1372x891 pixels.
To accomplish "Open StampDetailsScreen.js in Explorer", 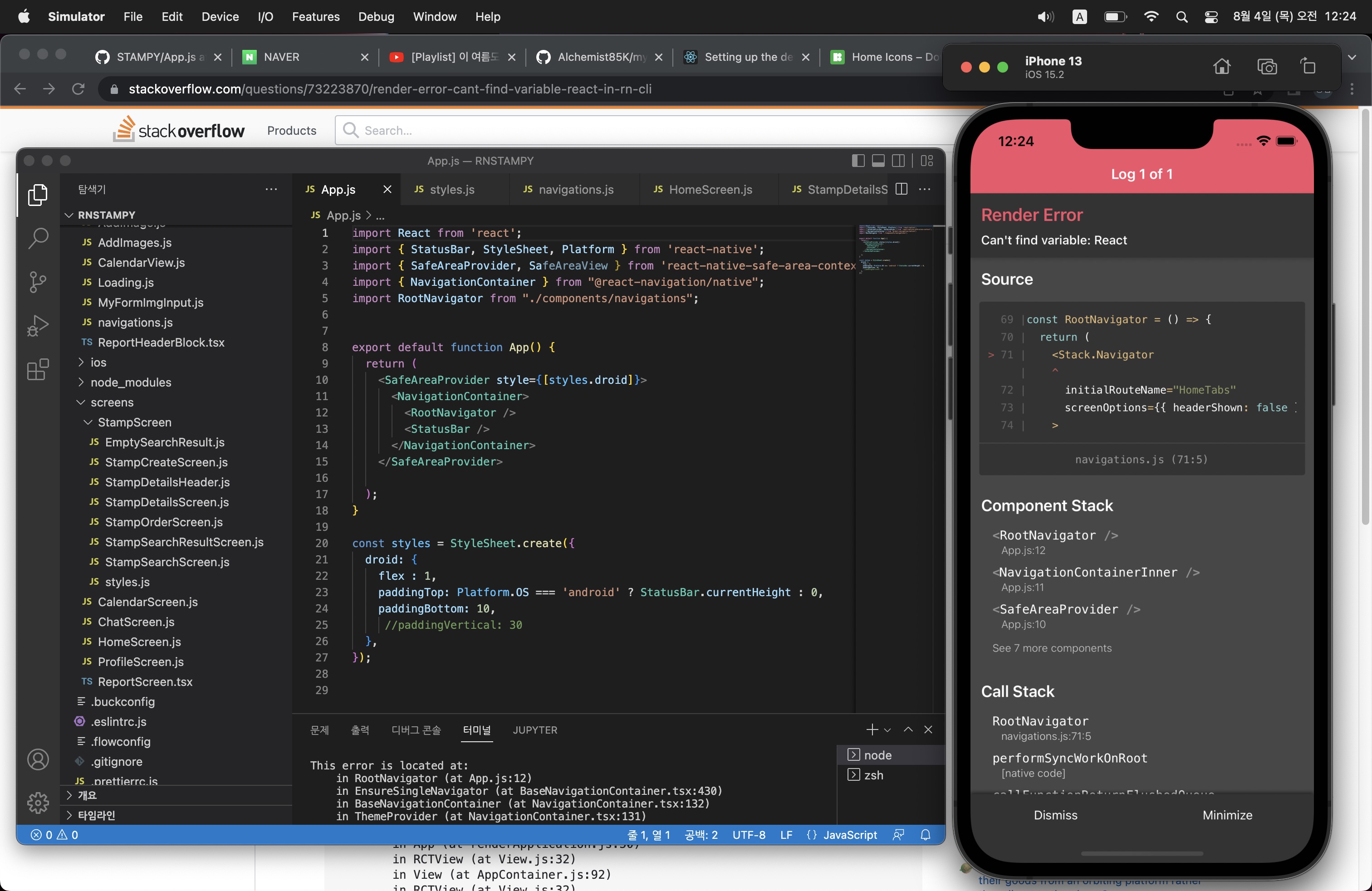I will point(167,502).
